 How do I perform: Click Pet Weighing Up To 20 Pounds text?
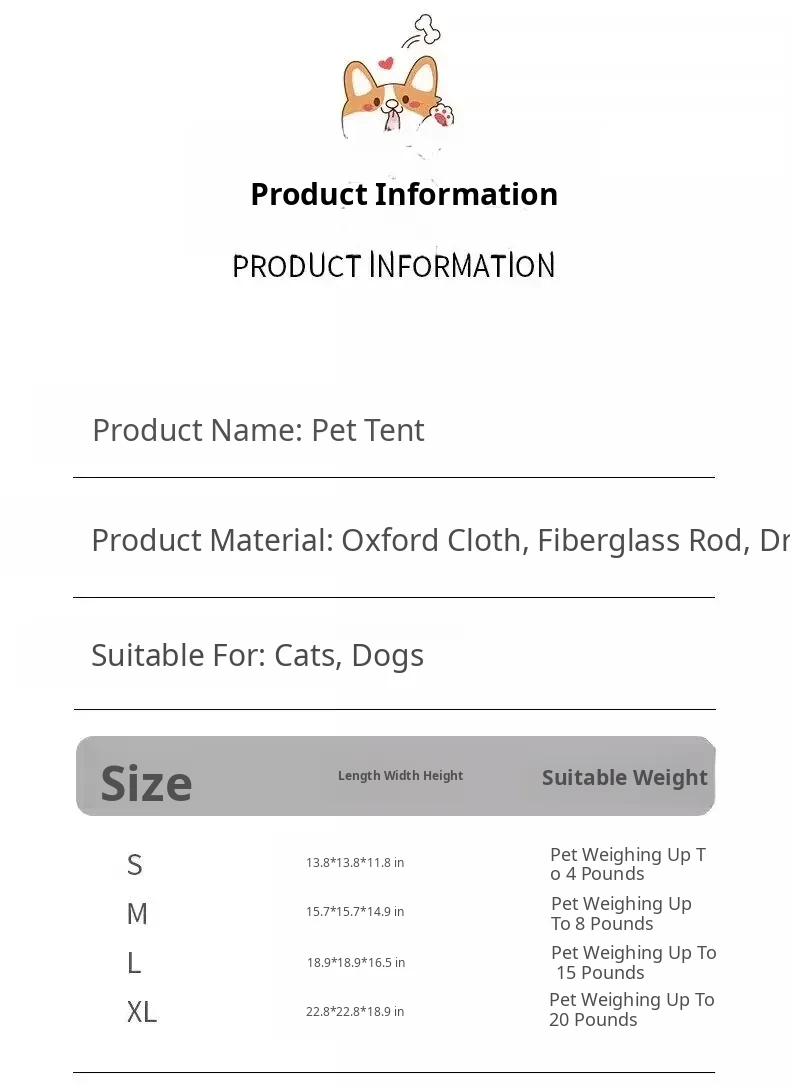[631, 1010]
